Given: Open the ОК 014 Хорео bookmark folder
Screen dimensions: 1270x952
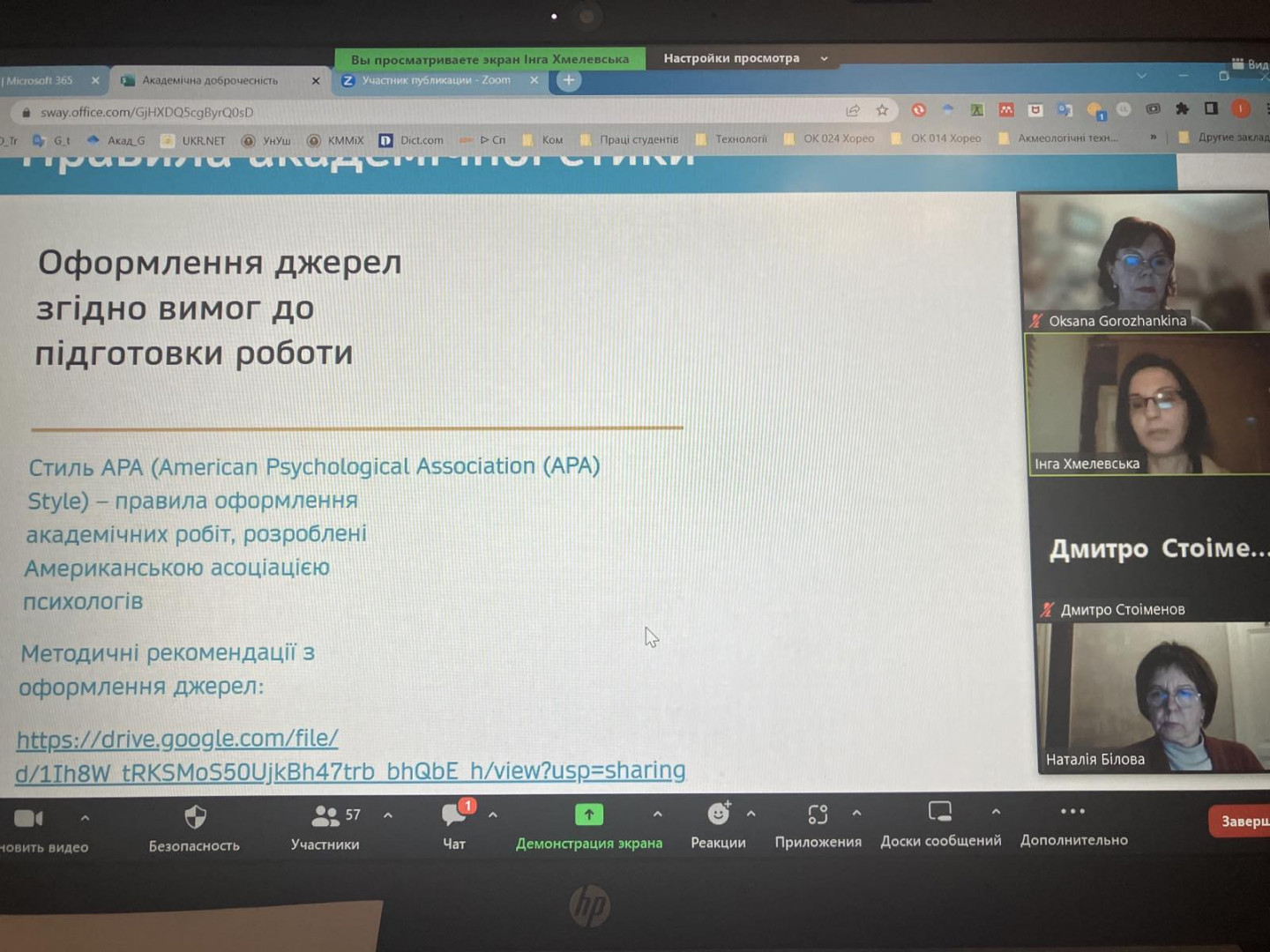Looking at the screenshot, I should 937,138.
